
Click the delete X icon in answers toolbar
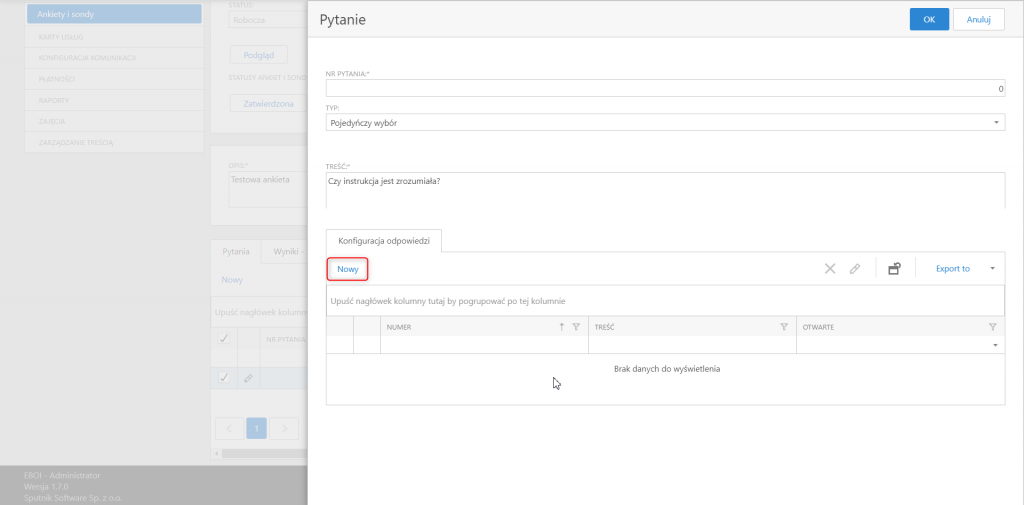[x=830, y=269]
